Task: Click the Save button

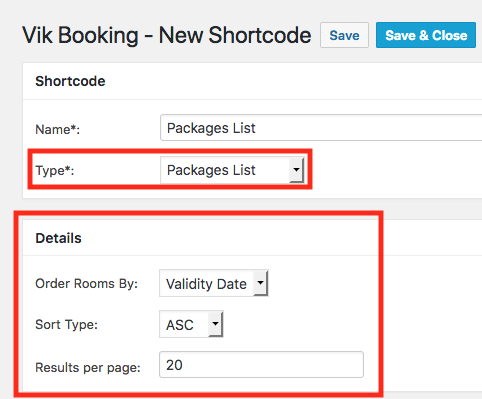Action: pyautogui.click(x=344, y=35)
